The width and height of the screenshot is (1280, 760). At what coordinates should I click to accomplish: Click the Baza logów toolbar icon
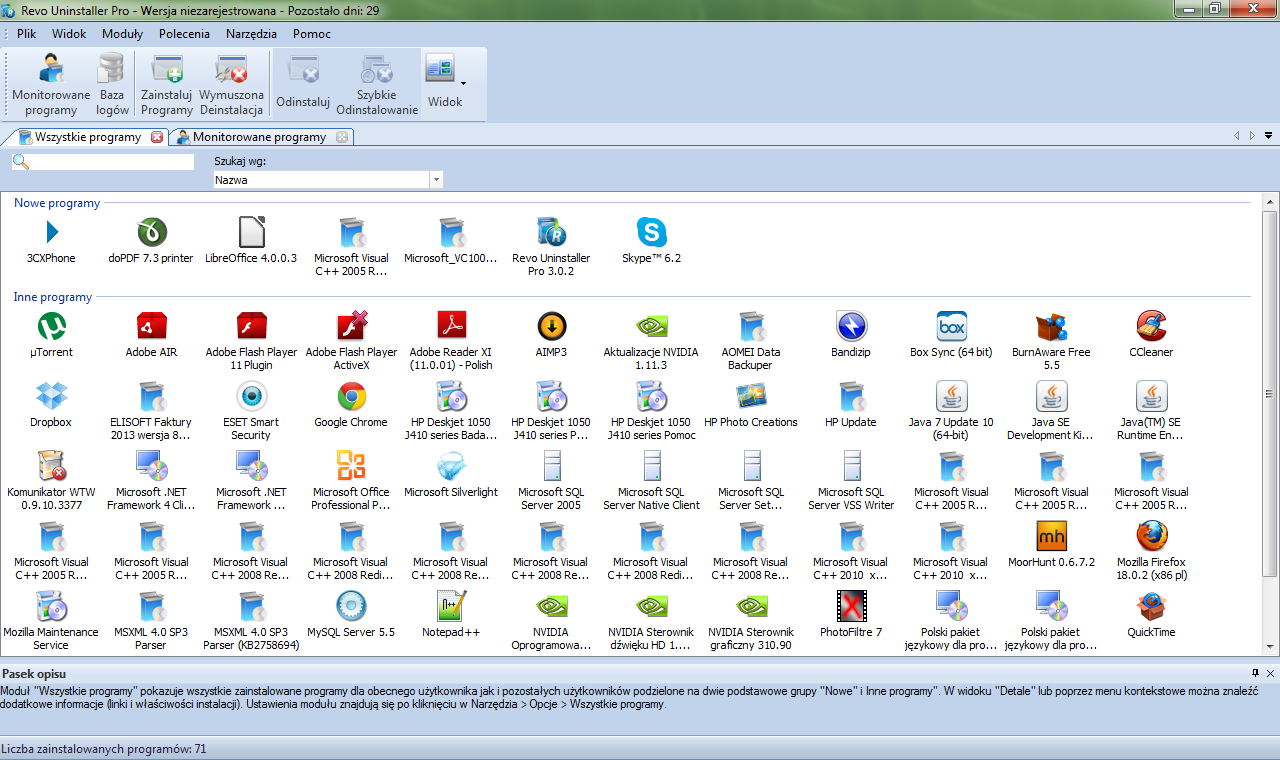click(x=112, y=84)
